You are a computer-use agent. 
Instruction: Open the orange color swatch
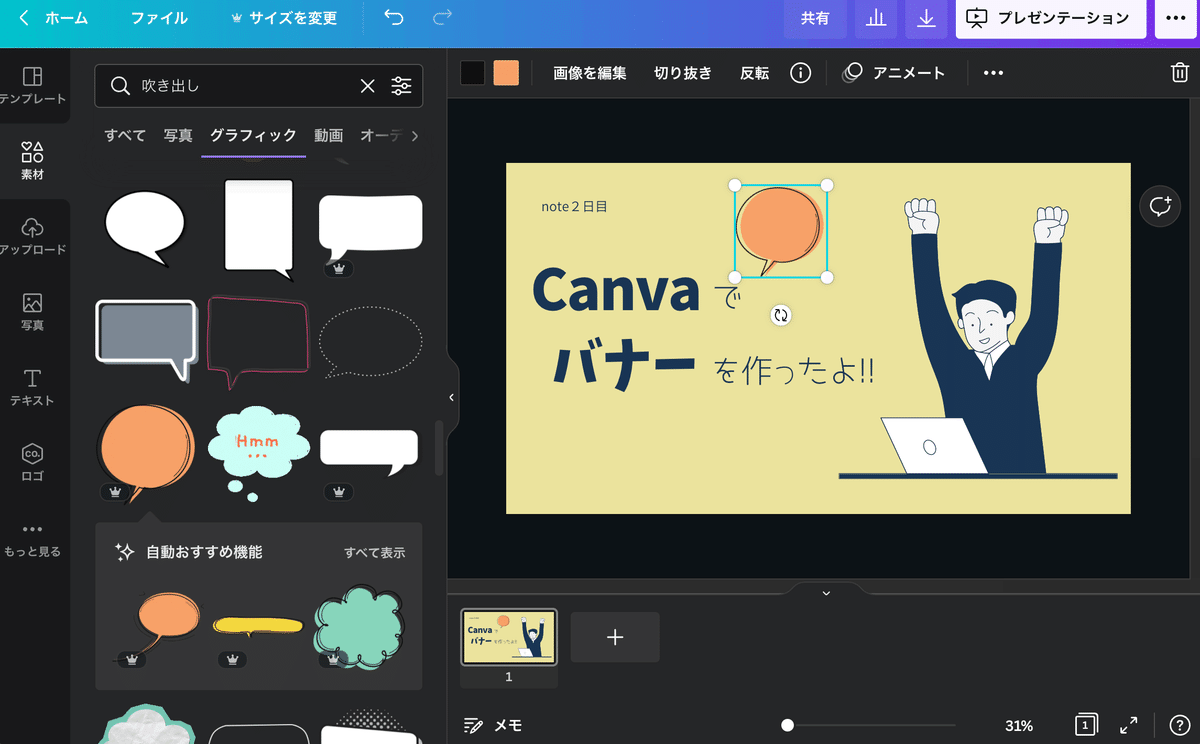click(x=506, y=73)
